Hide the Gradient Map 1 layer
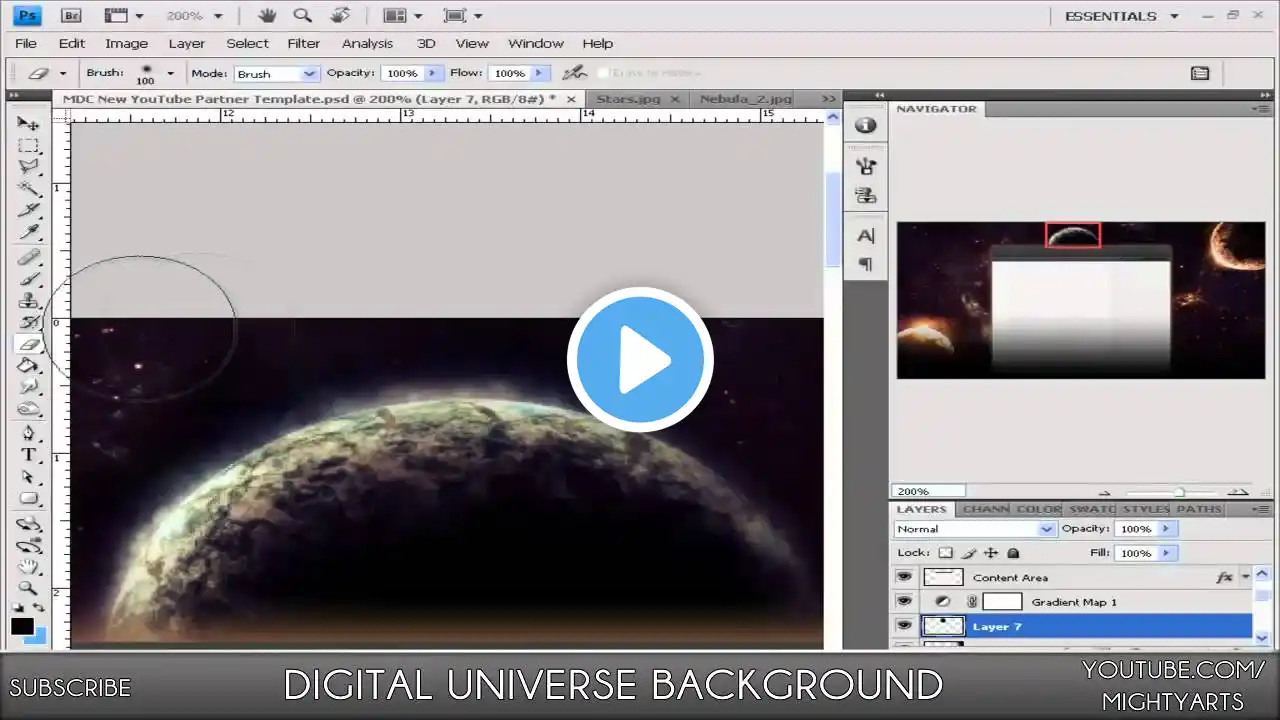Screen dimensions: 1280x720 pos(904,601)
